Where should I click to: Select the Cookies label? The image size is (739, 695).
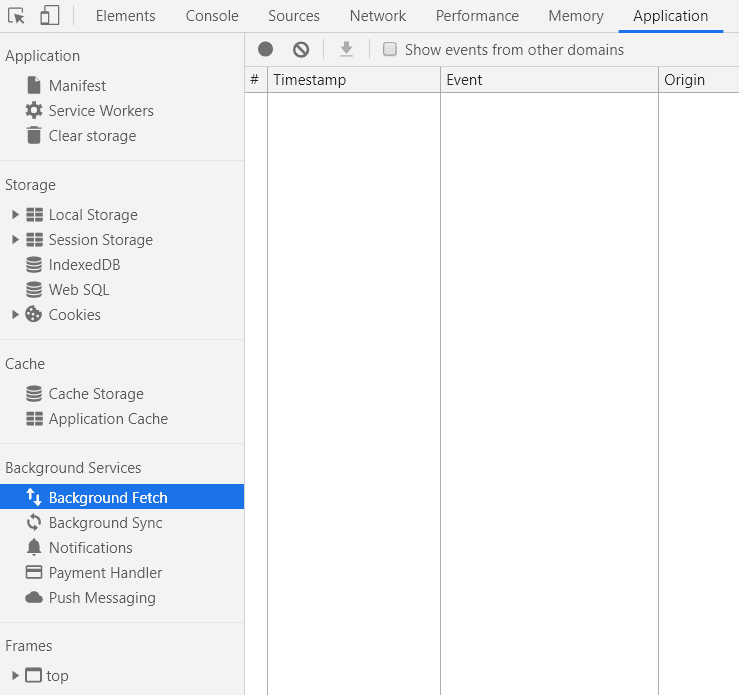[x=74, y=315]
